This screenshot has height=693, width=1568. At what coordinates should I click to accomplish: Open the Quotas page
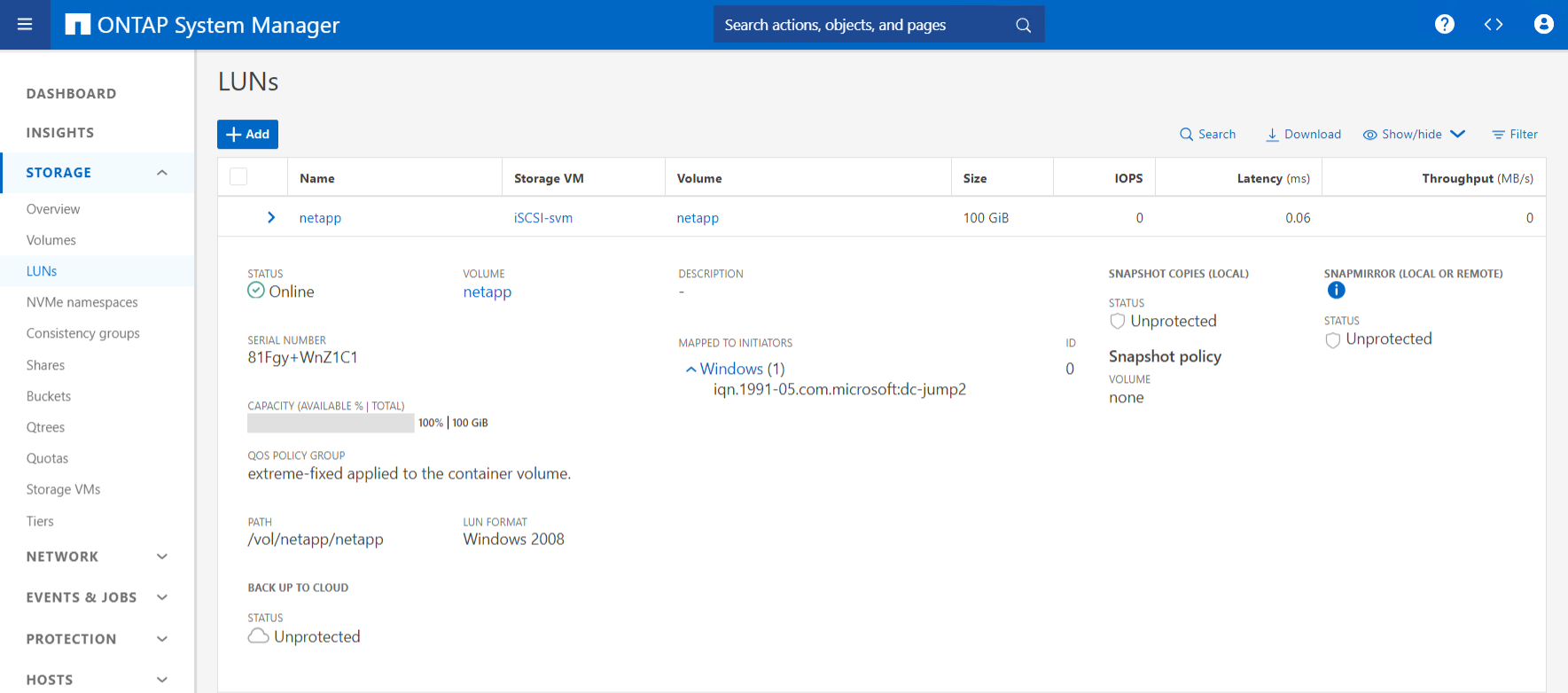(x=47, y=458)
